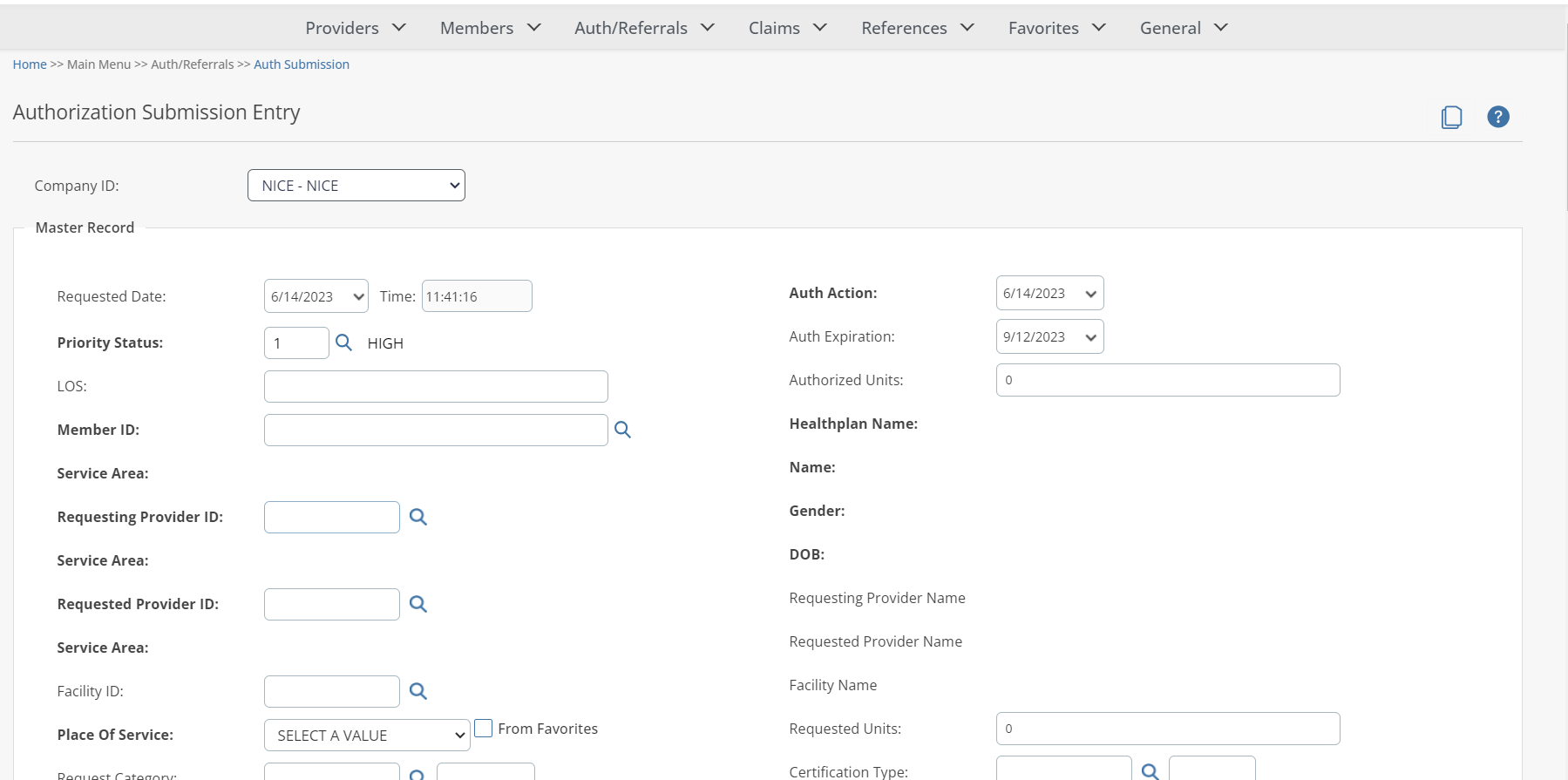Open the Claims menu
The width and height of the screenshot is (1568, 780).
click(787, 28)
